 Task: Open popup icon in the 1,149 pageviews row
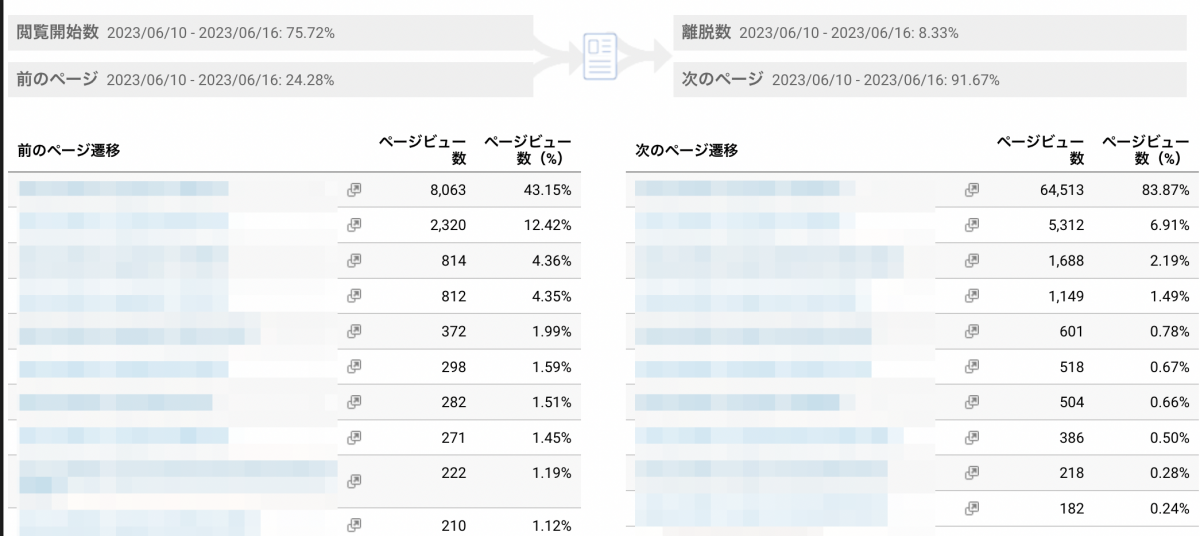[971, 295]
